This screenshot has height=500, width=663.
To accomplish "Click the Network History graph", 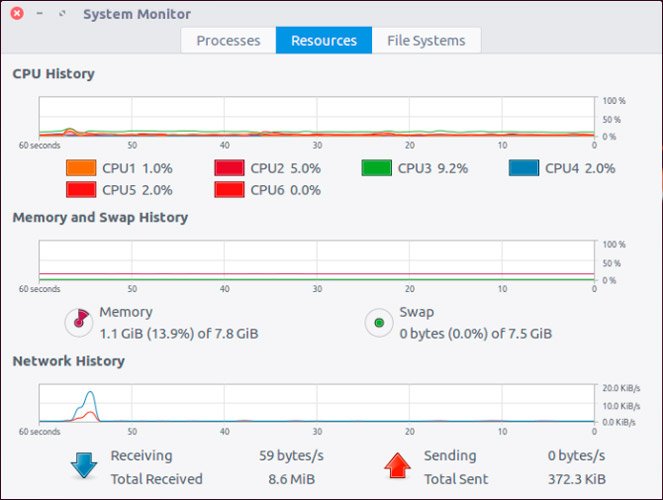I will pyautogui.click(x=317, y=403).
